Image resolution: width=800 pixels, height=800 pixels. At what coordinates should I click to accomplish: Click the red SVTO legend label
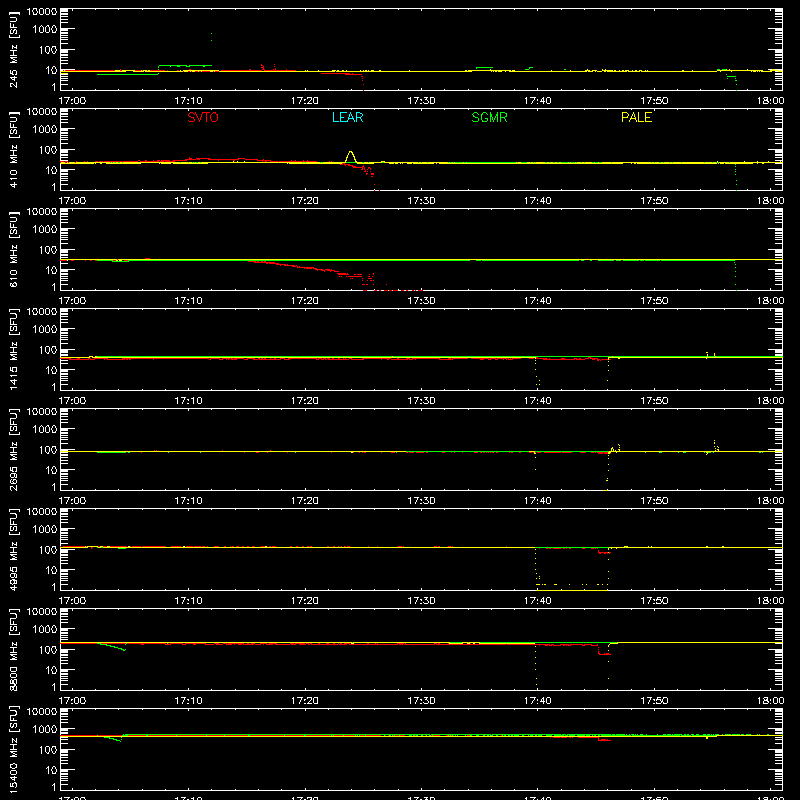click(203, 117)
